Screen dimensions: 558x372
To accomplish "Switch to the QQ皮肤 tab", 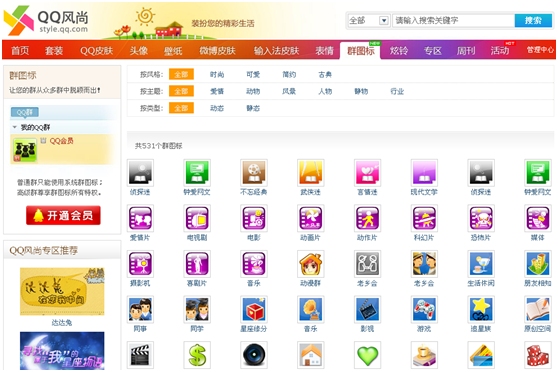I will coord(96,51).
